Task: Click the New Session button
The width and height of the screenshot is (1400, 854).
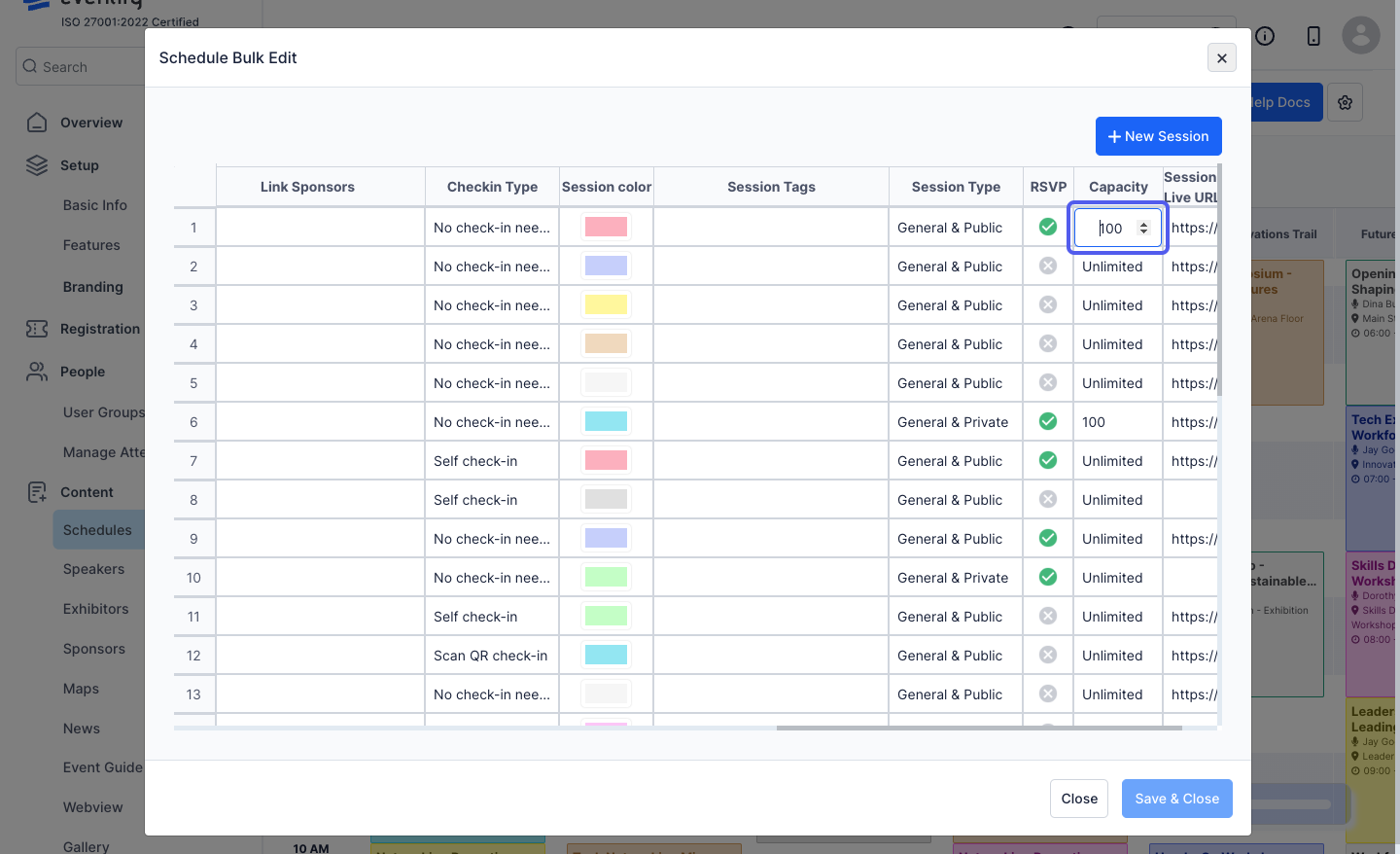Action: tap(1158, 136)
